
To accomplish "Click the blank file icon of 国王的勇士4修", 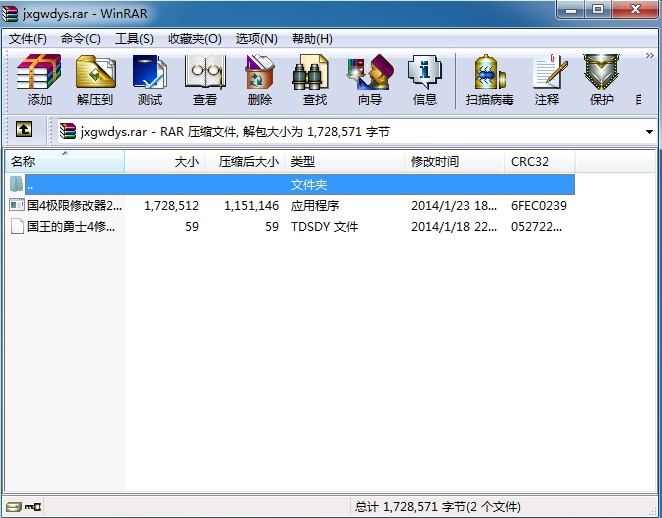I will pos(17,227).
